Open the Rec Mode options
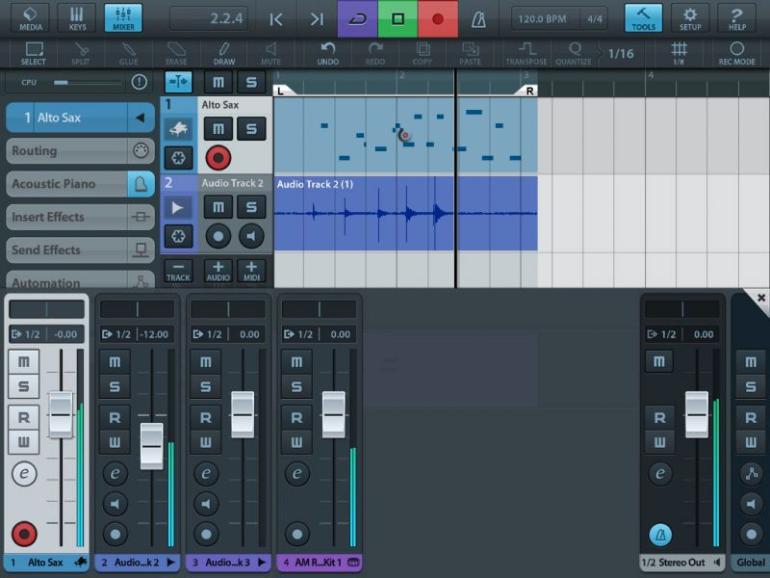Image resolution: width=770 pixels, height=578 pixels. pos(737,53)
